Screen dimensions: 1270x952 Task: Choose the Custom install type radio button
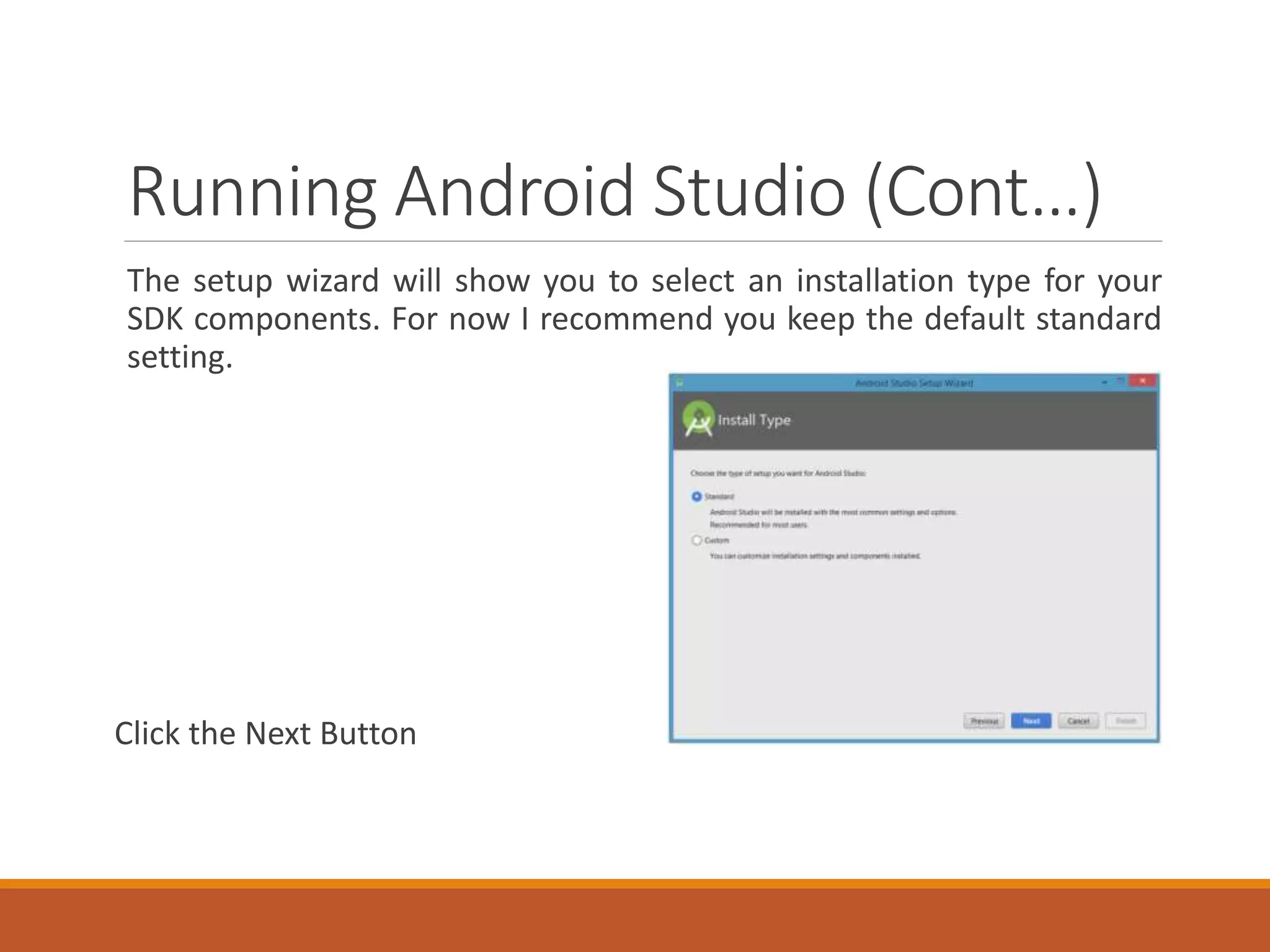click(696, 540)
